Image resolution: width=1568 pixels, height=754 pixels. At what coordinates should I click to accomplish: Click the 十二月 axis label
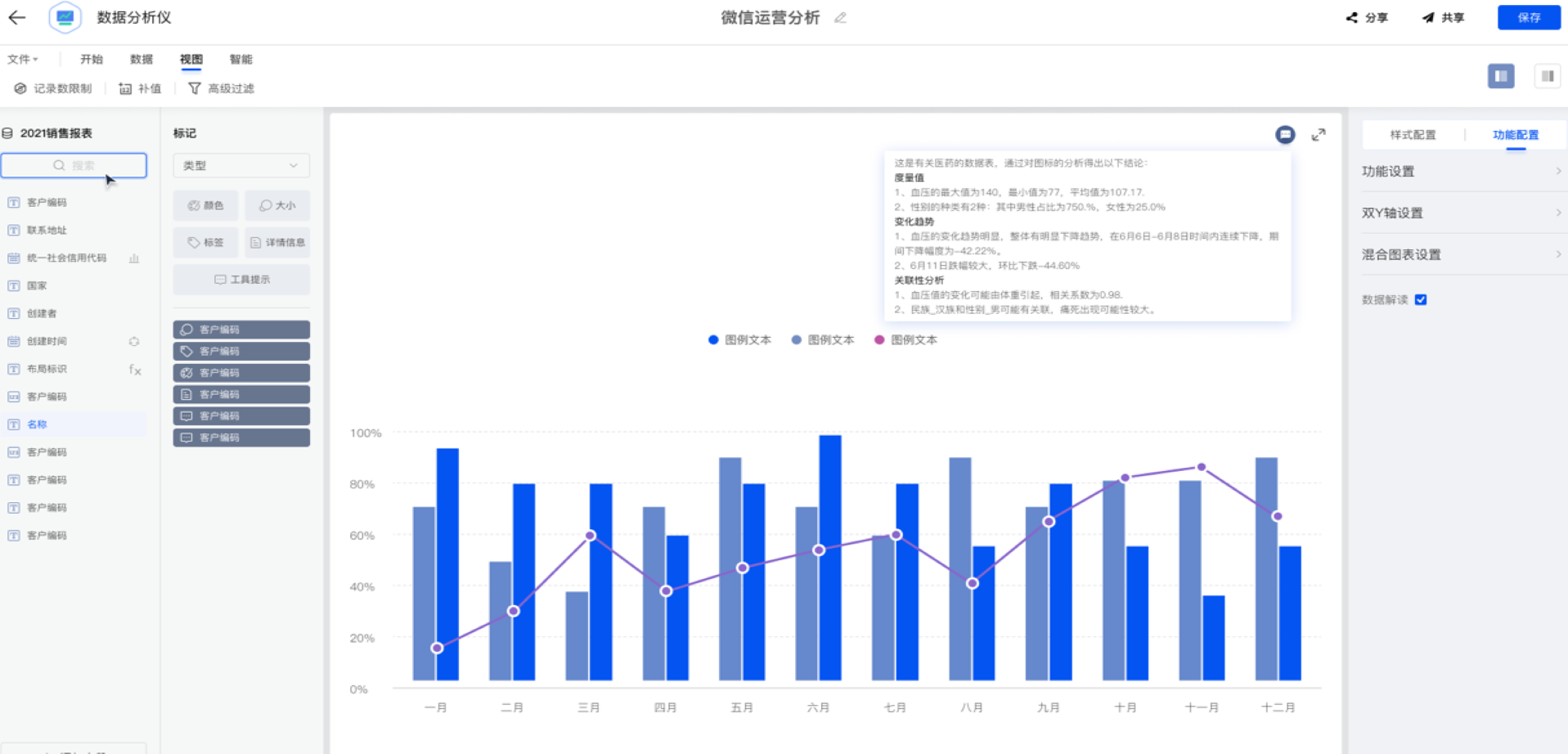[x=1278, y=707]
